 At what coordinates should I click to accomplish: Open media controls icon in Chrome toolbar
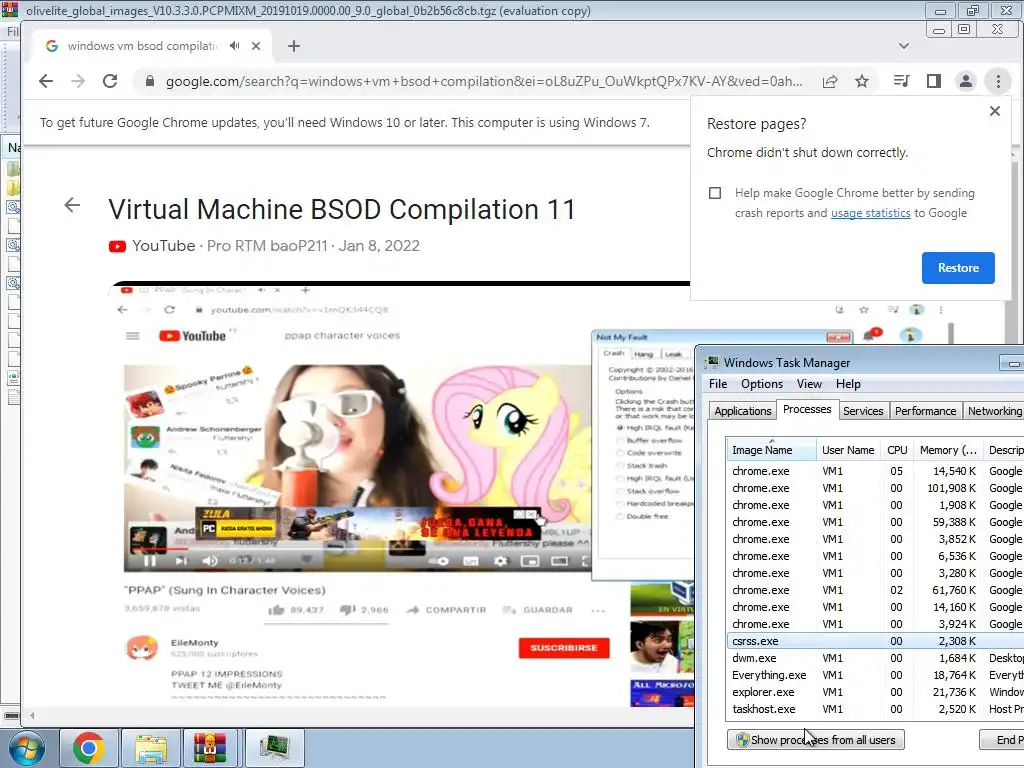[x=901, y=81]
